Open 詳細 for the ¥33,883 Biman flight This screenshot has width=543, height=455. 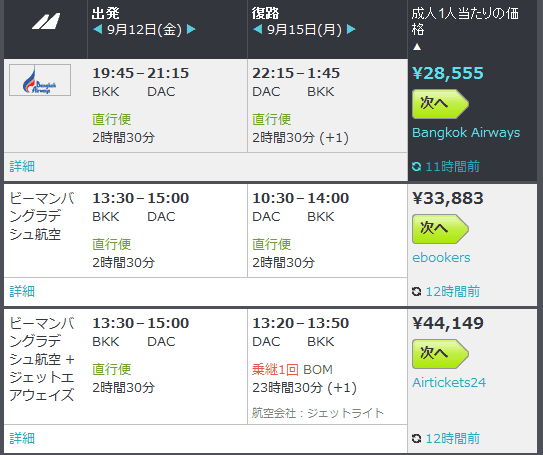coord(22,292)
